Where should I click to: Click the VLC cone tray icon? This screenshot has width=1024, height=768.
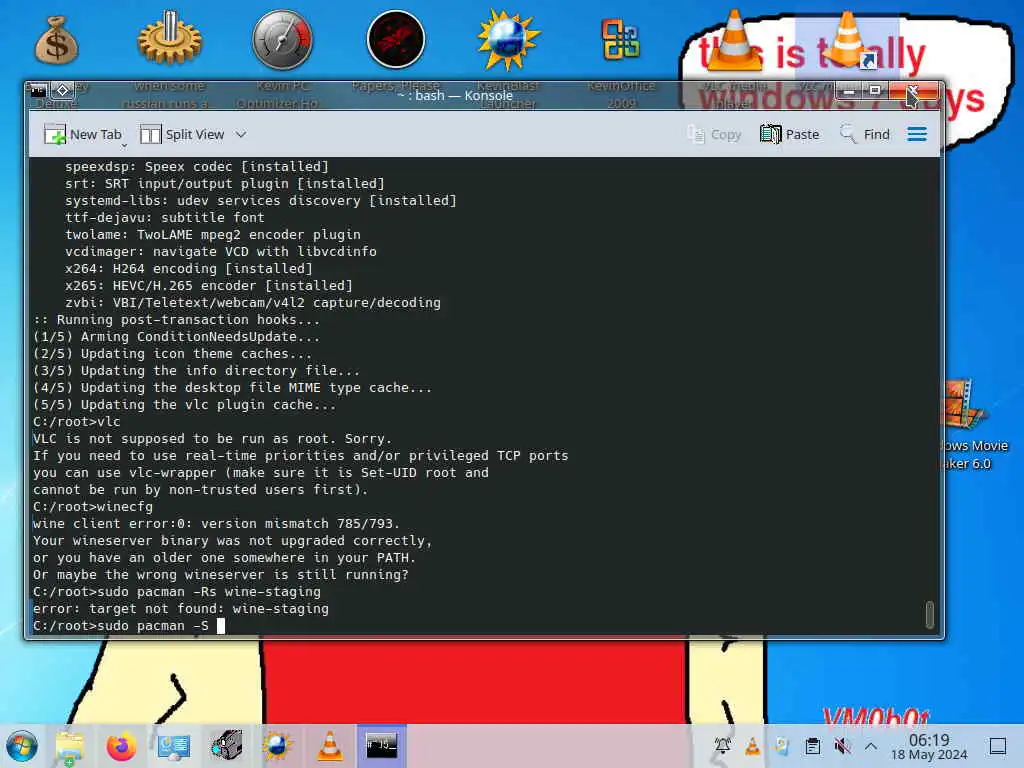coord(752,746)
